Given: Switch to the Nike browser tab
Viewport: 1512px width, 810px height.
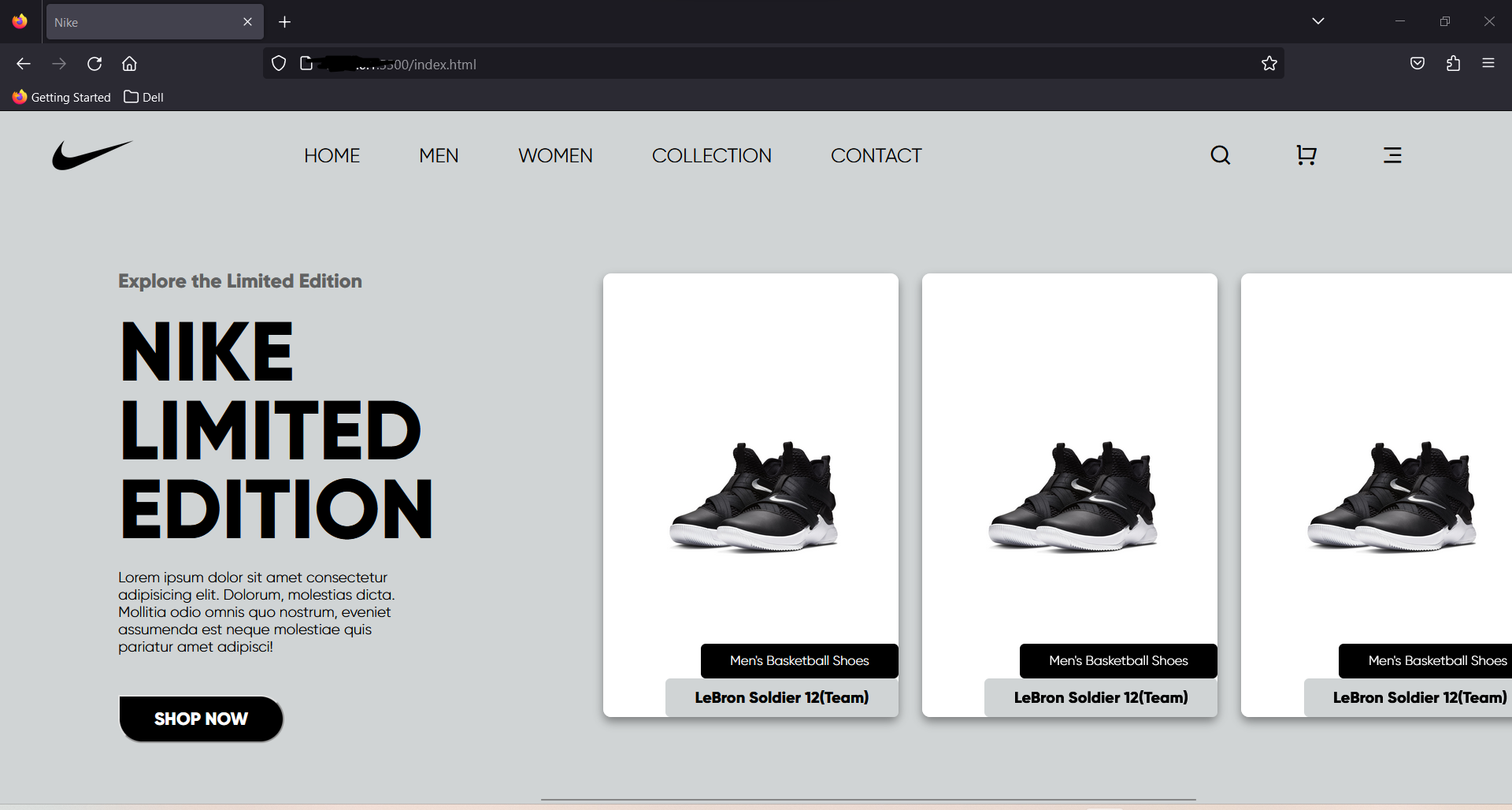Looking at the screenshot, I should tap(142, 21).
